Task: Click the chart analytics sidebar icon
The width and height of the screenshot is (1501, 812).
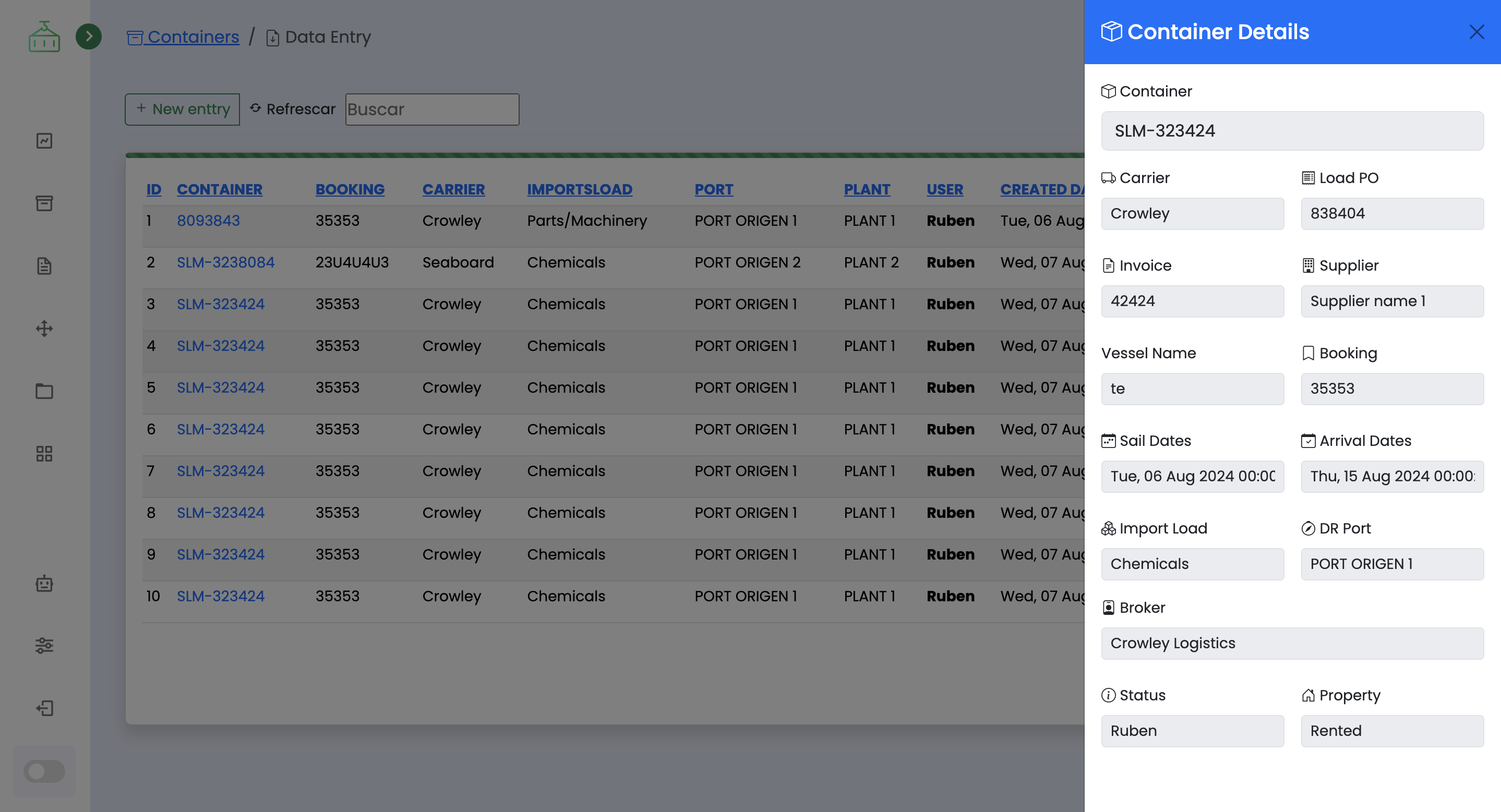Action: [44, 141]
